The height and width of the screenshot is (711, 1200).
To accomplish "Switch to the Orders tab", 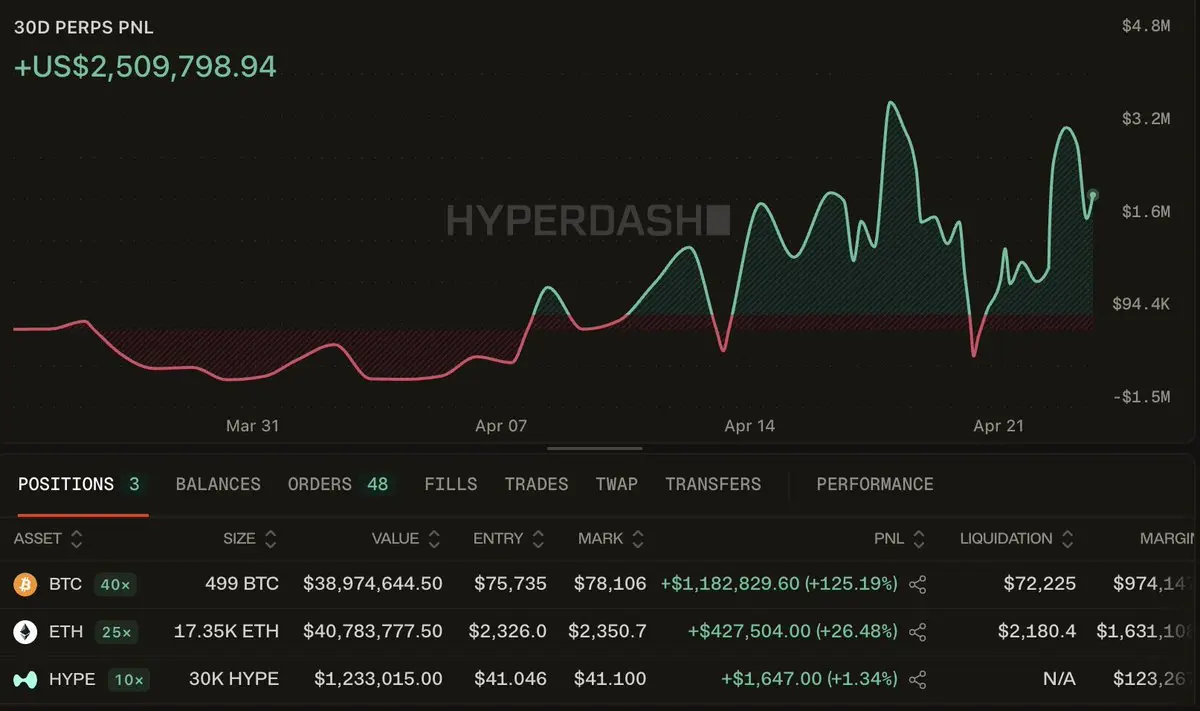I will point(338,484).
